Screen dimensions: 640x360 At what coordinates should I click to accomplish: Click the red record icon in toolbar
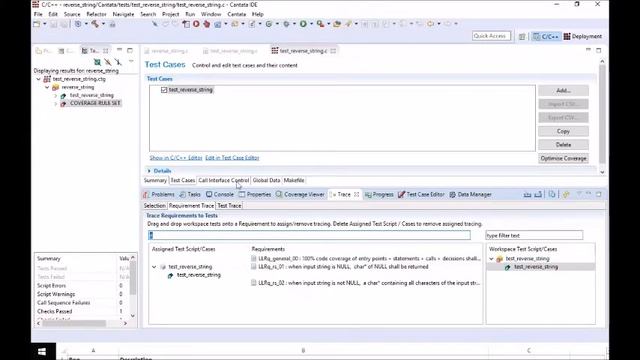(196, 24)
